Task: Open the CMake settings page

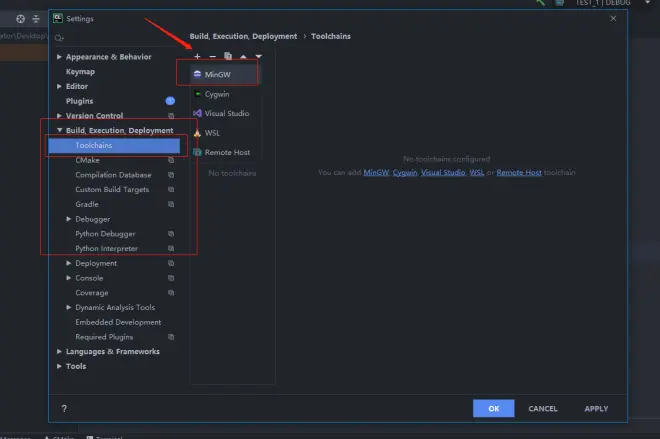Action: [88, 160]
